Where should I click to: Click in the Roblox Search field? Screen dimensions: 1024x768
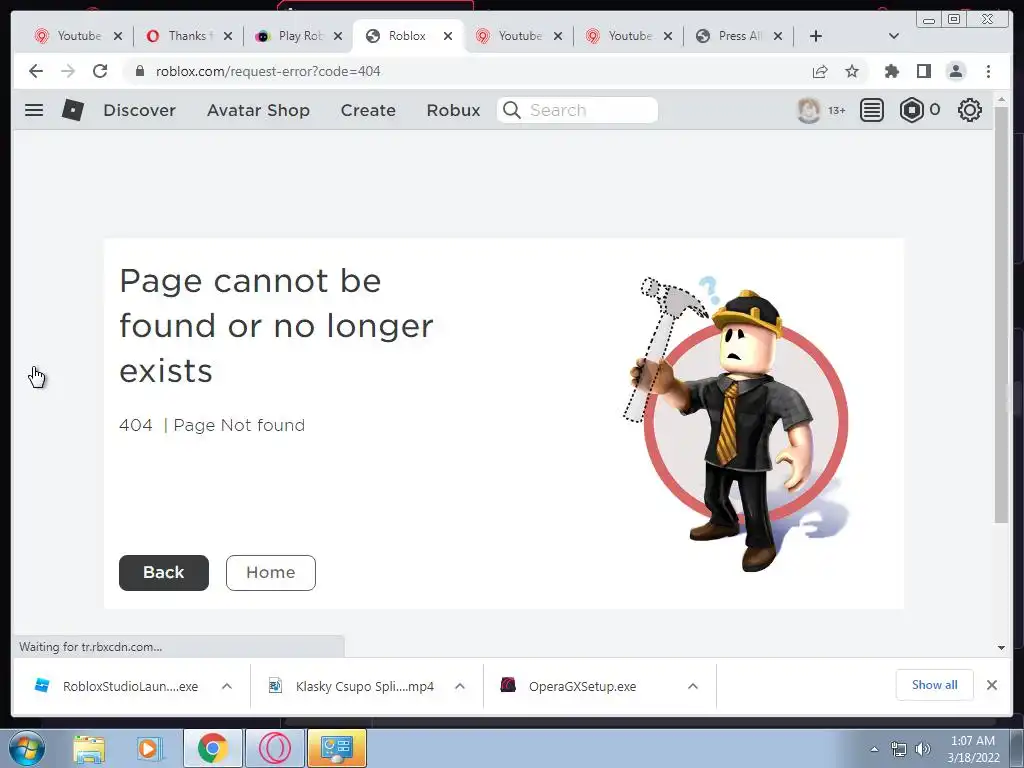pos(577,110)
